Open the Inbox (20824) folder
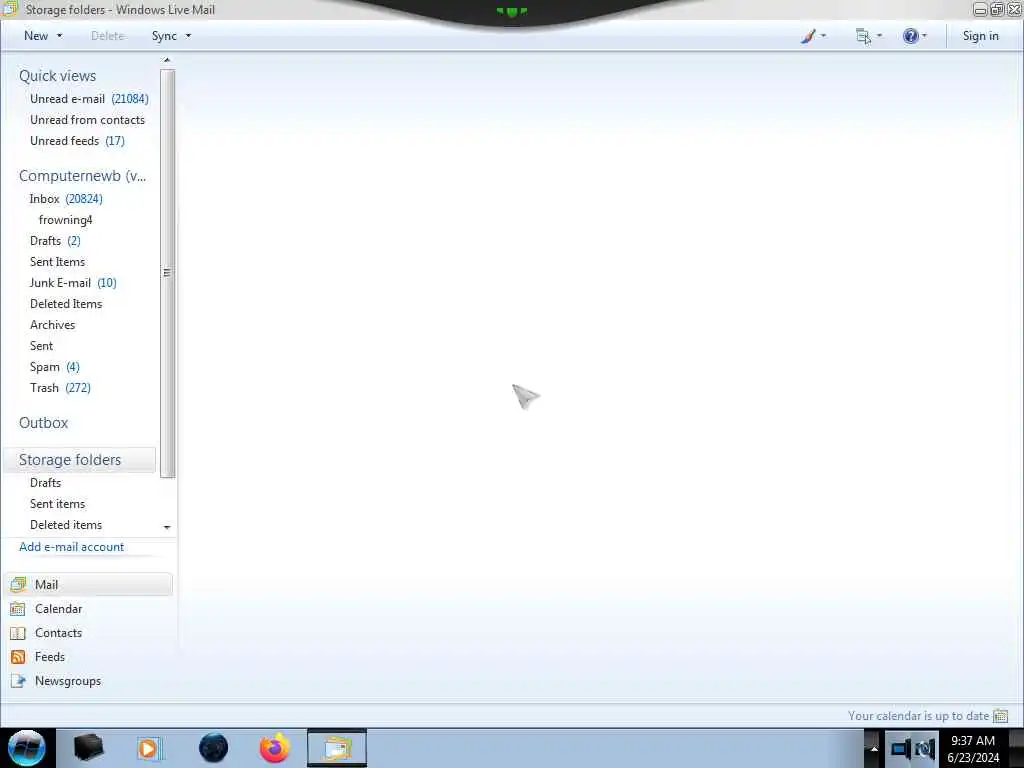This screenshot has width=1024, height=768. [66, 199]
